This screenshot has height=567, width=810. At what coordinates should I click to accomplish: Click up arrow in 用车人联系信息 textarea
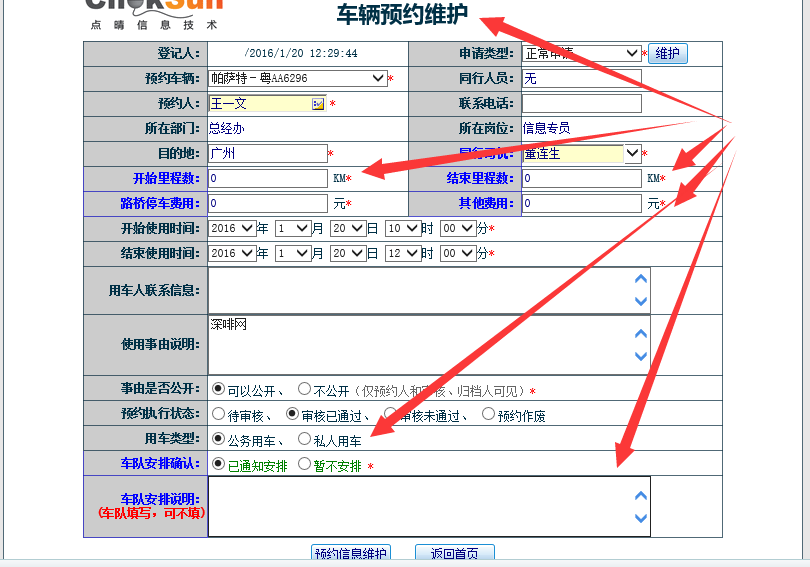tap(641, 279)
